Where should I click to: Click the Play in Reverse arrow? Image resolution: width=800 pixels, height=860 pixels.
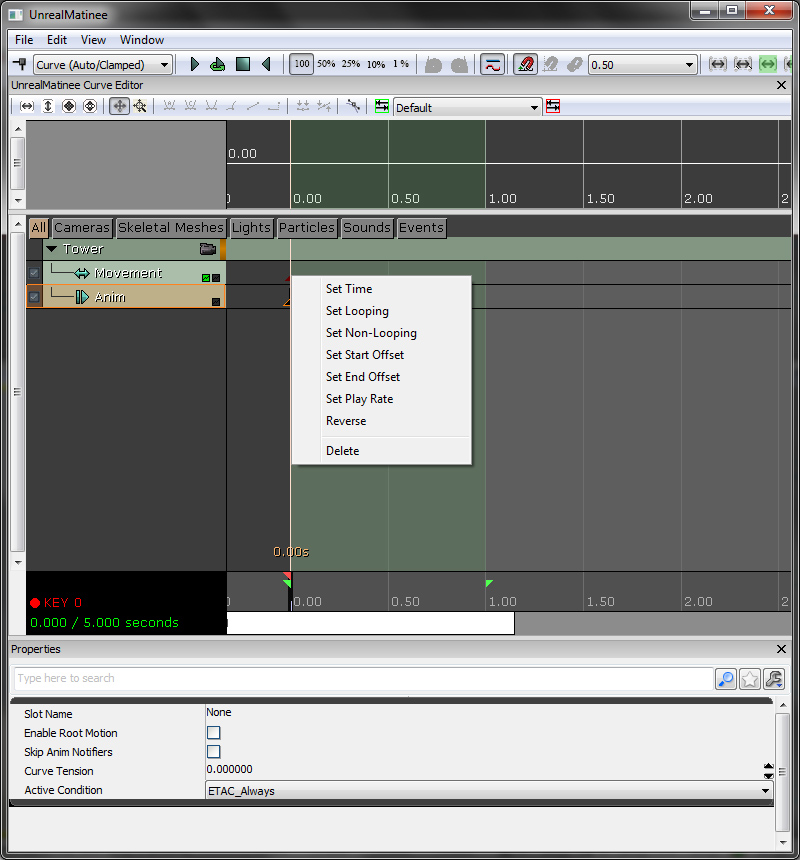coord(266,64)
